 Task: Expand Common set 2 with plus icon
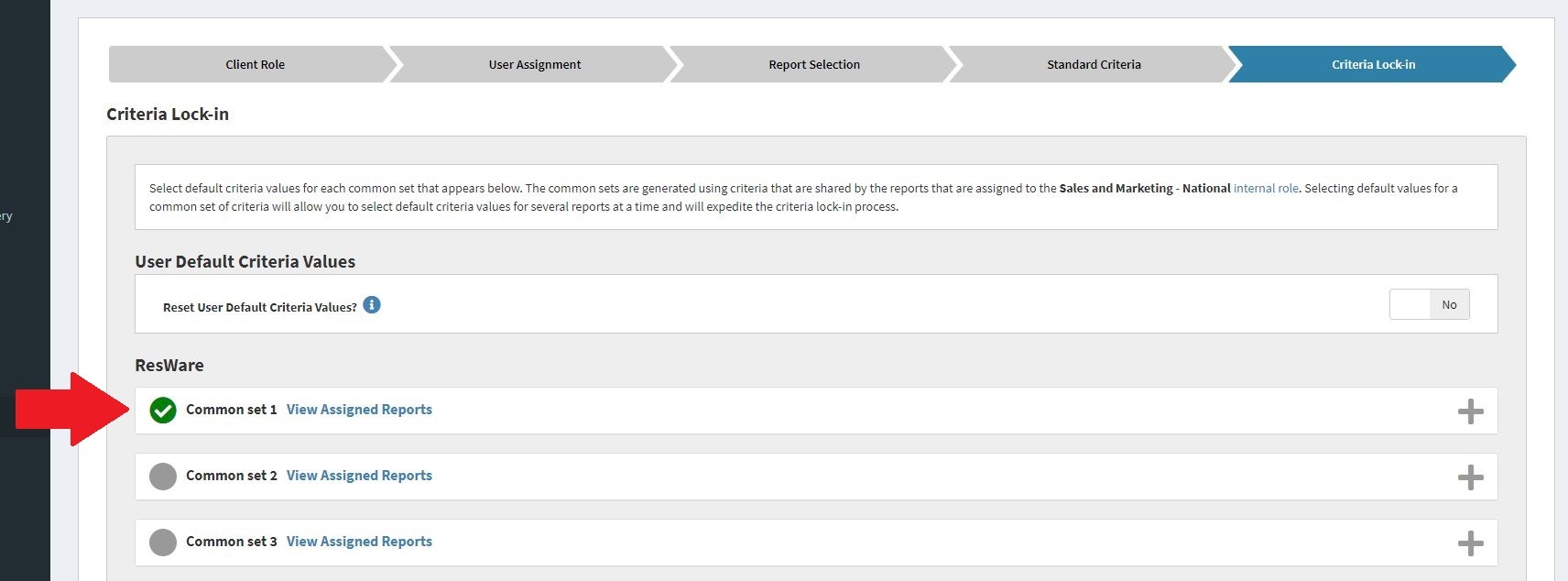pyautogui.click(x=1470, y=477)
